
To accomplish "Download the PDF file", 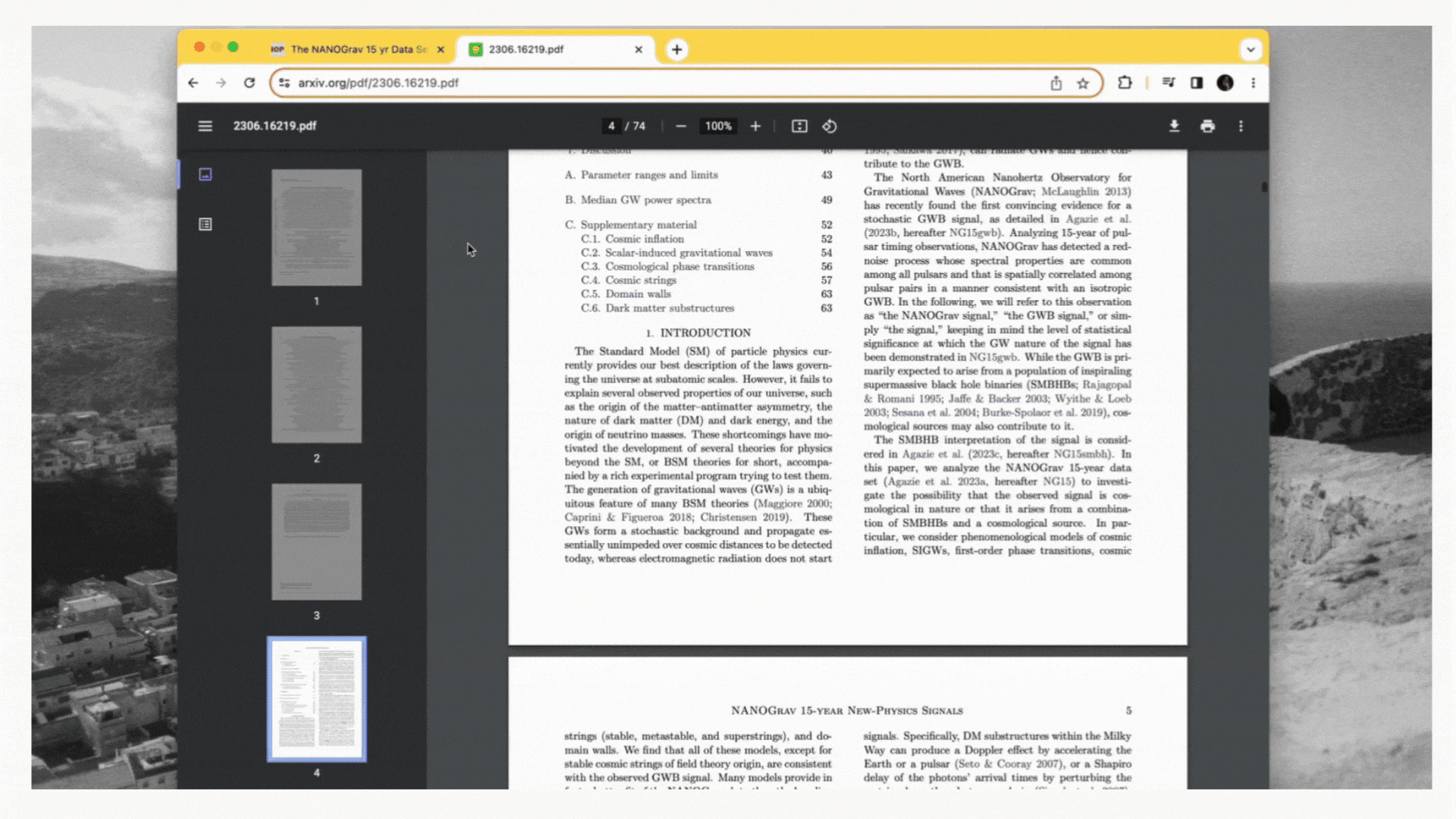I will point(1174,126).
